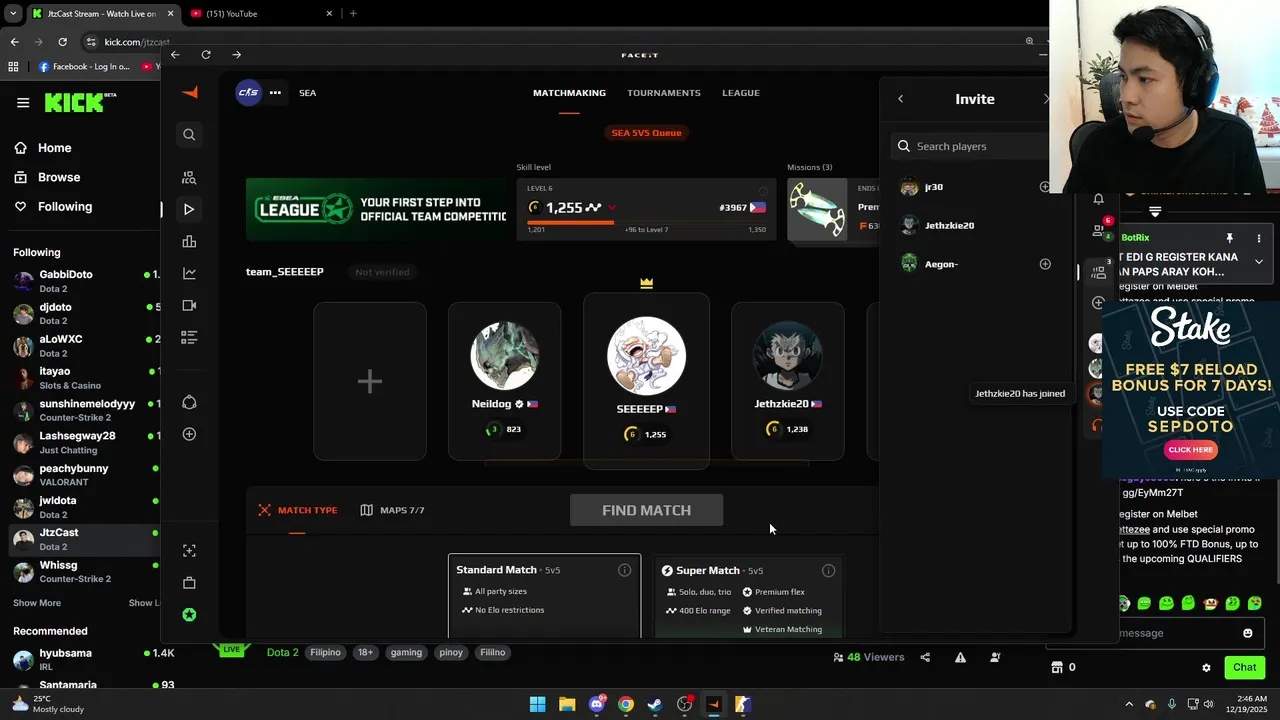1280x720 pixels.
Task: Add a player in empty party slot
Action: pyautogui.click(x=370, y=381)
